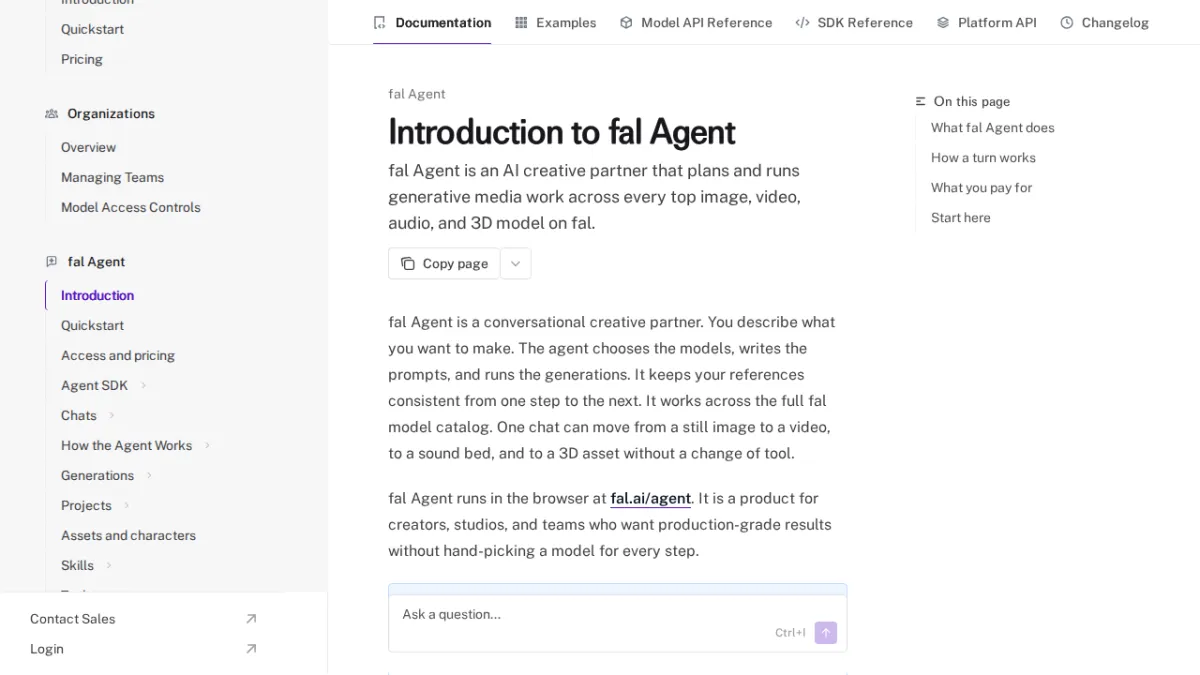
Task: Expand the Skills section chevron
Action: [x=109, y=566]
